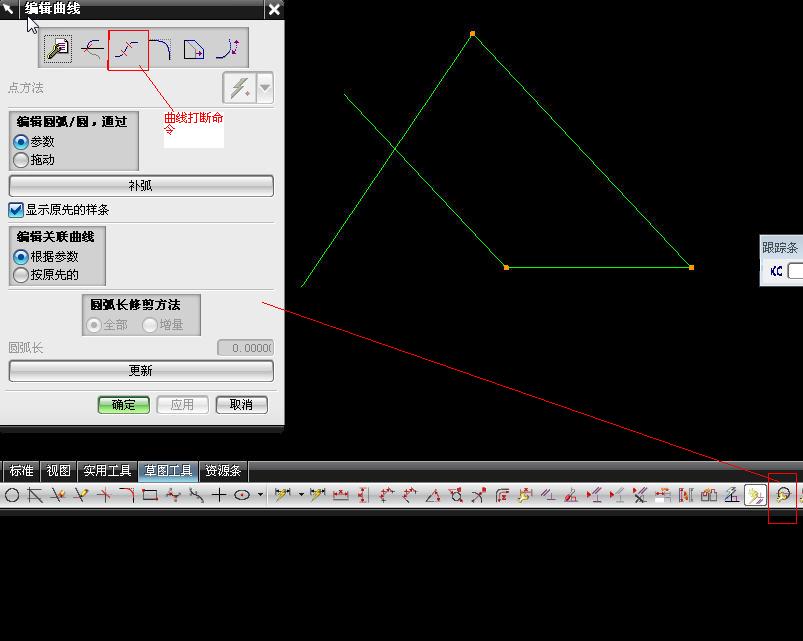Image resolution: width=803 pixels, height=641 pixels.
Task: Select the 参数 radio for edit arc/circle
Action: click(x=21, y=142)
